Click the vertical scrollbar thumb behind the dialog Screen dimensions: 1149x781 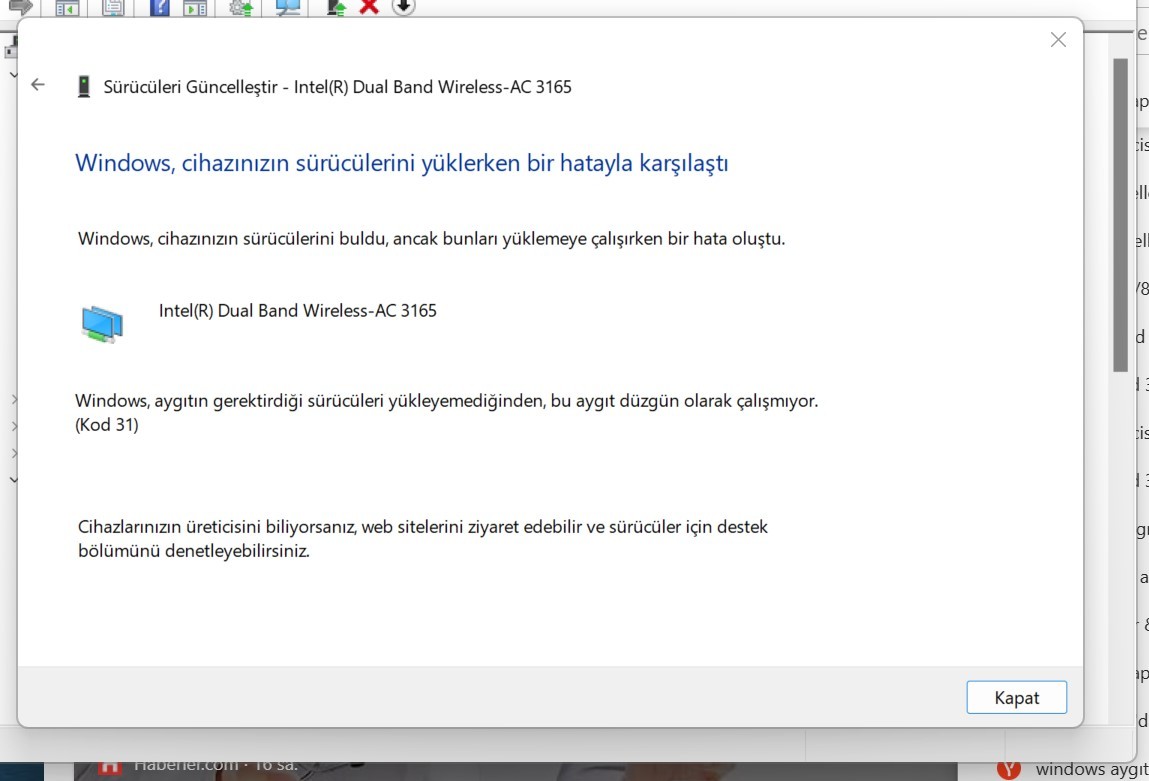pyautogui.click(x=1120, y=215)
